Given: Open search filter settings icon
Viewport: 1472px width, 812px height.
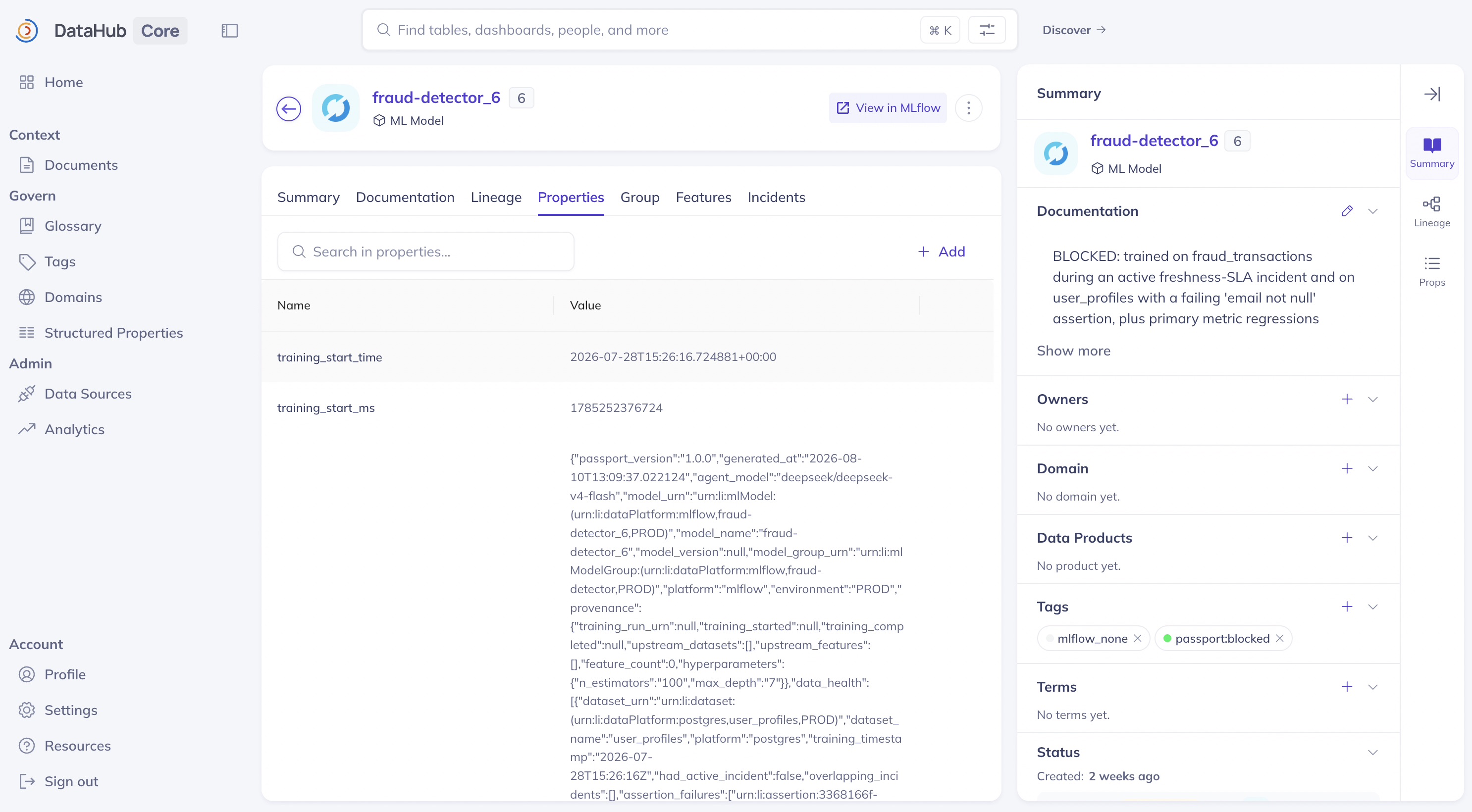Looking at the screenshot, I should (x=987, y=30).
